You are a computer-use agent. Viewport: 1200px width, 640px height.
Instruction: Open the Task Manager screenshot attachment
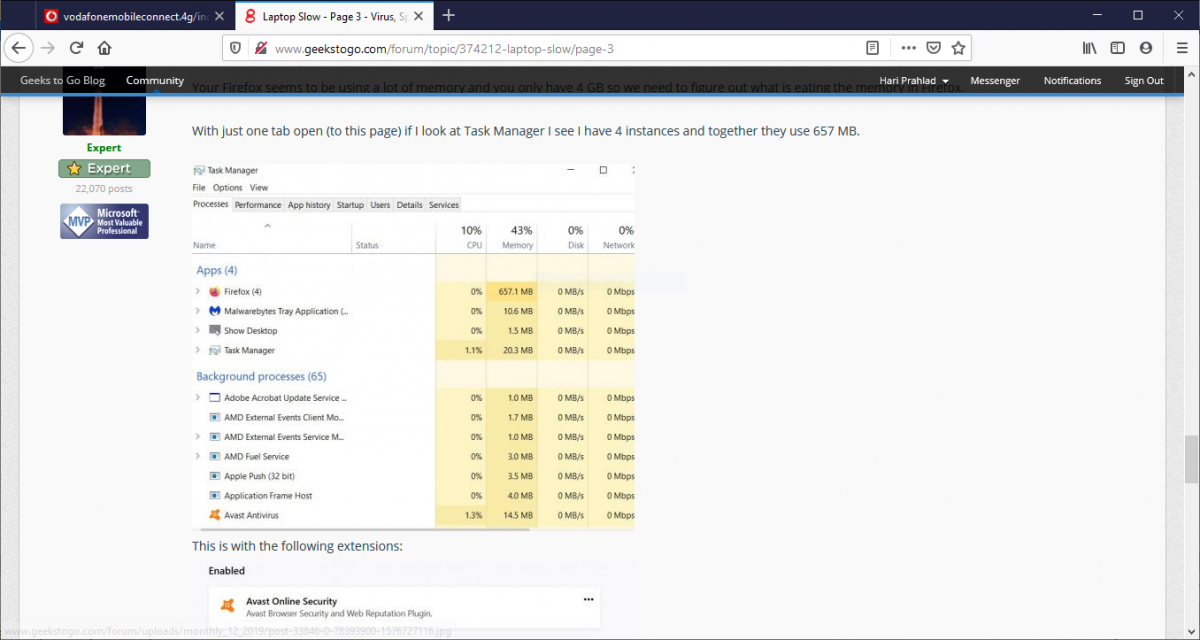(x=413, y=346)
